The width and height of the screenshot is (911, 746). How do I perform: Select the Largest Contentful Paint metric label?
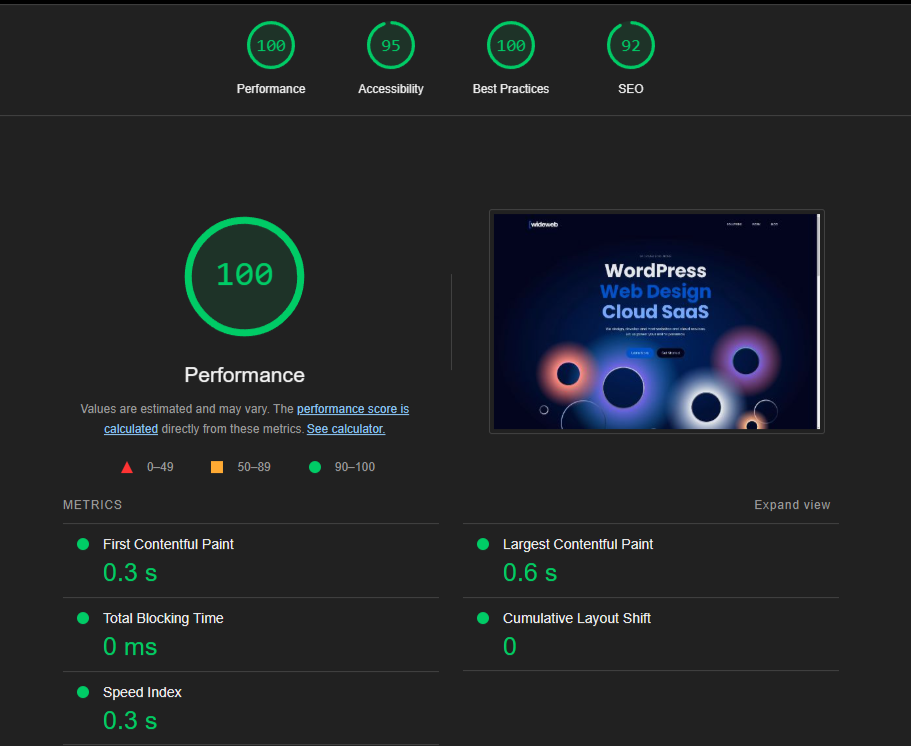click(x=578, y=544)
